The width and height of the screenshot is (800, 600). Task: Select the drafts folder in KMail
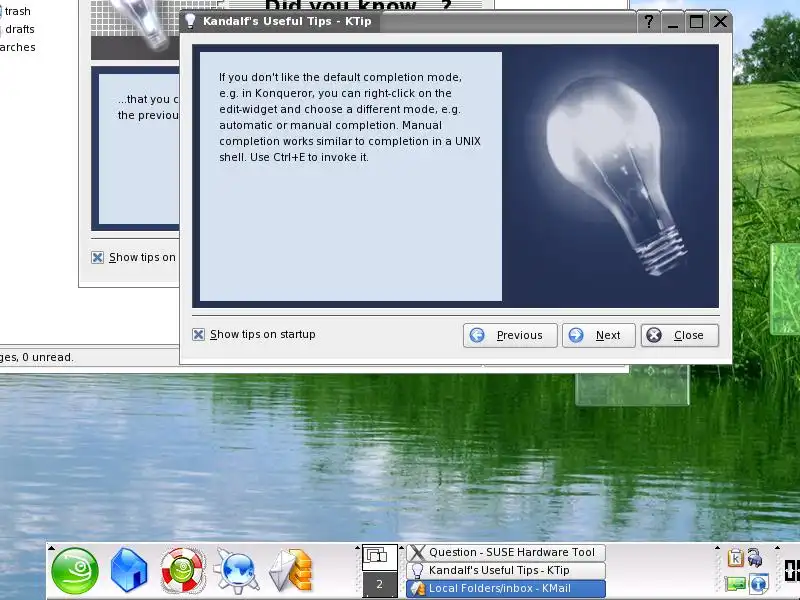[19, 29]
